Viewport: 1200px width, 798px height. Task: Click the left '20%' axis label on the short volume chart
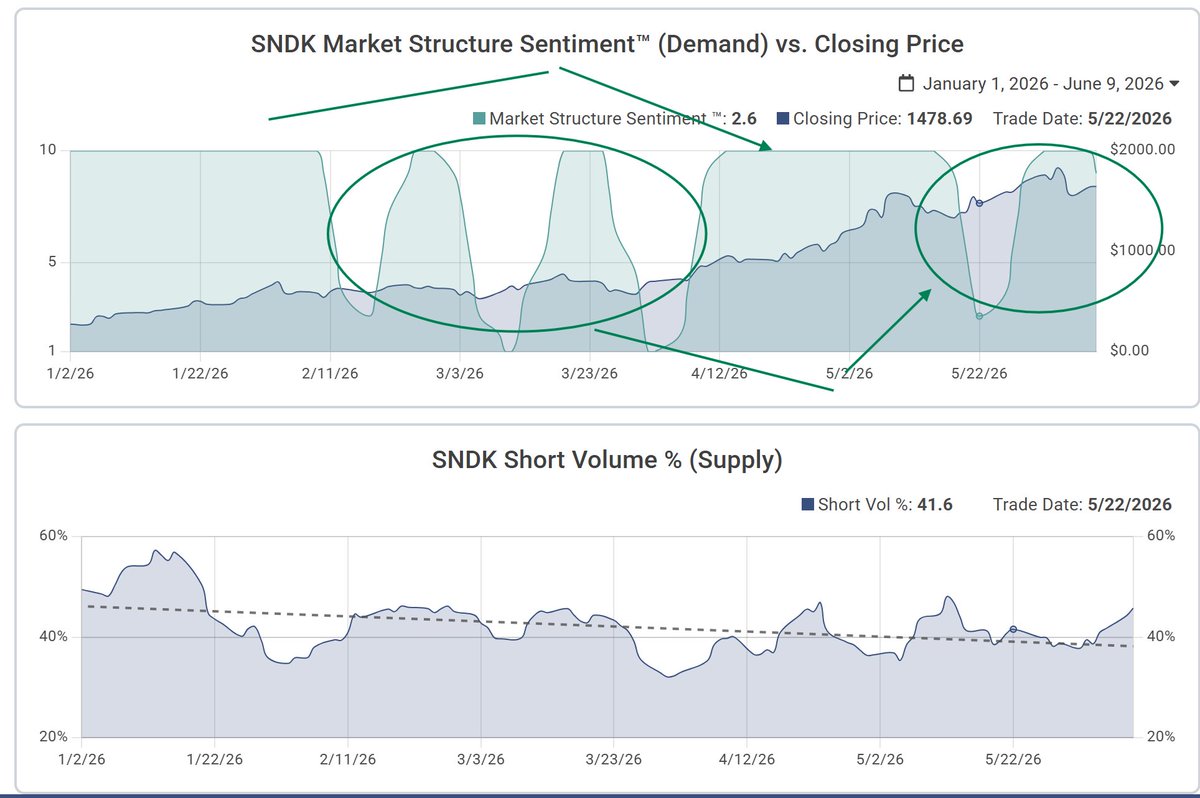(53, 737)
